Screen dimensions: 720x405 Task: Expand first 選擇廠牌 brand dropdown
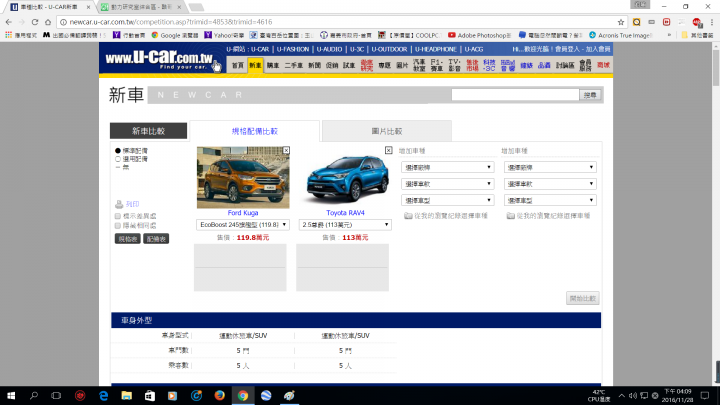(446, 167)
